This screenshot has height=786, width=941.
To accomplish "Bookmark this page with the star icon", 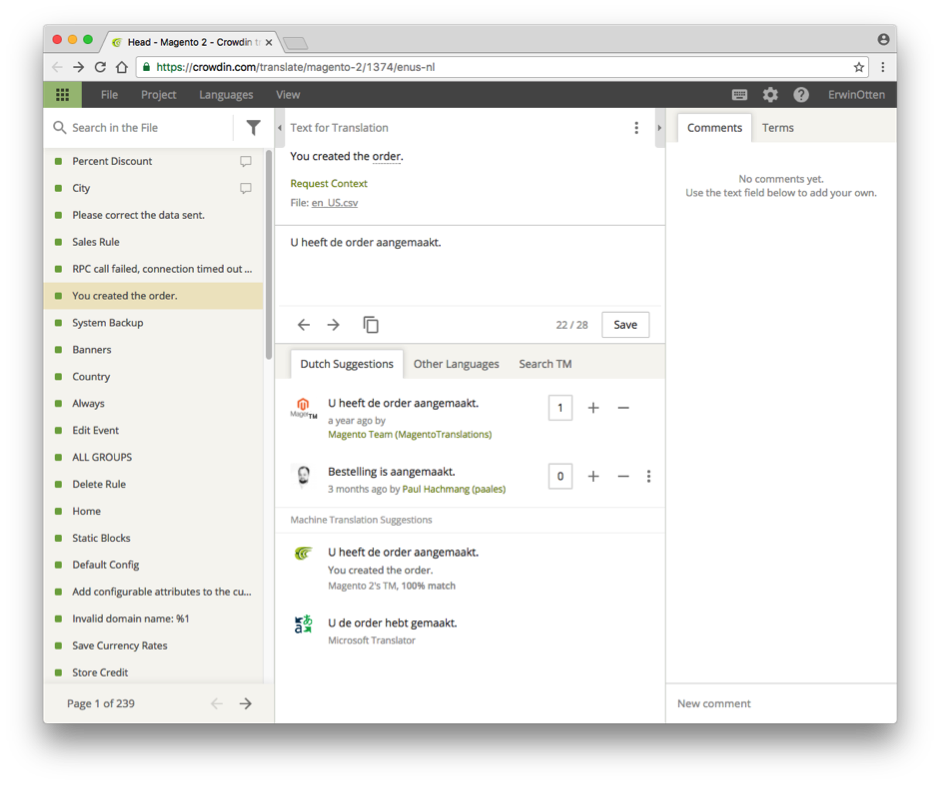I will pos(859,67).
